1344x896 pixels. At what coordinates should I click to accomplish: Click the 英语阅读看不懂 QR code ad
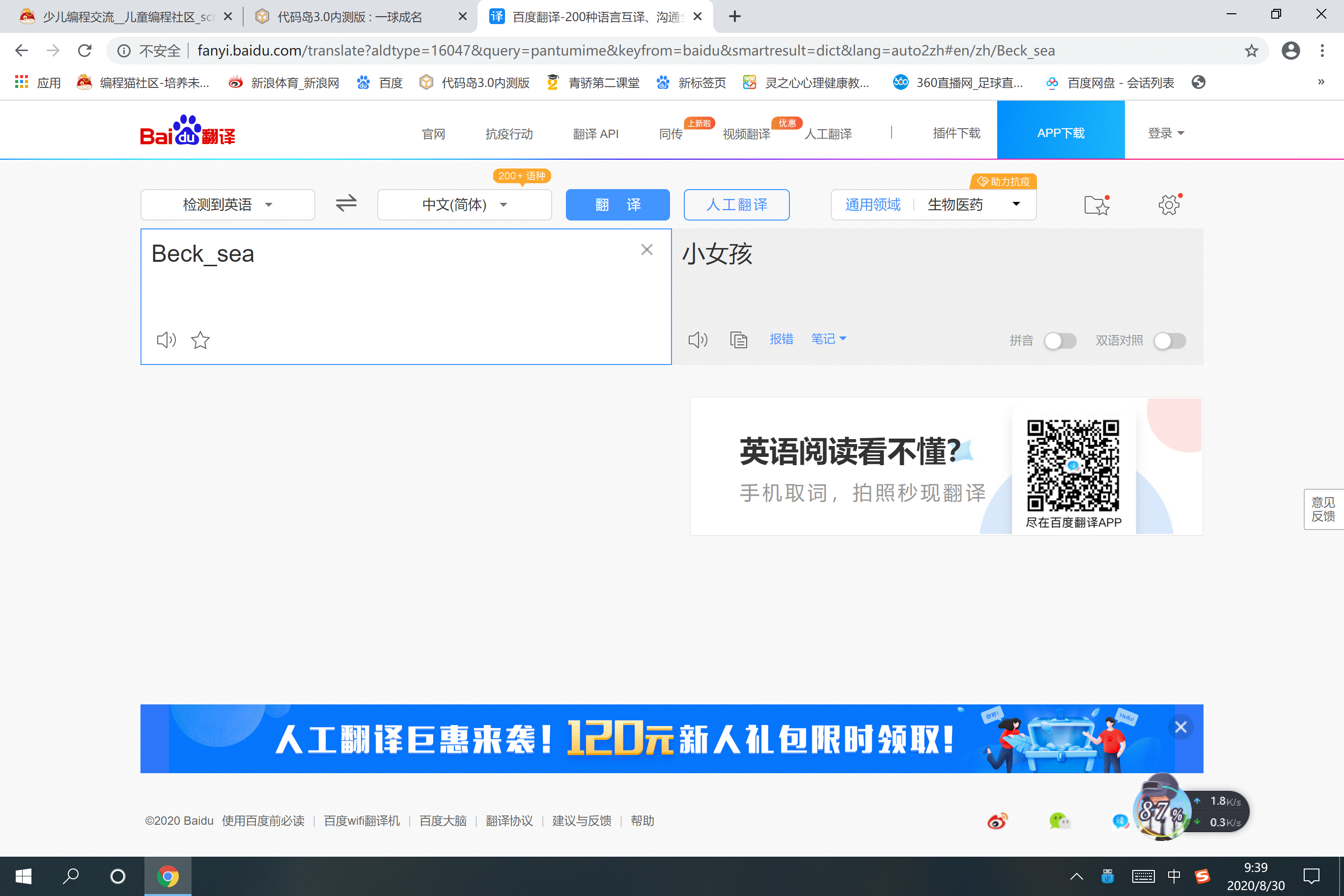pyautogui.click(x=946, y=466)
